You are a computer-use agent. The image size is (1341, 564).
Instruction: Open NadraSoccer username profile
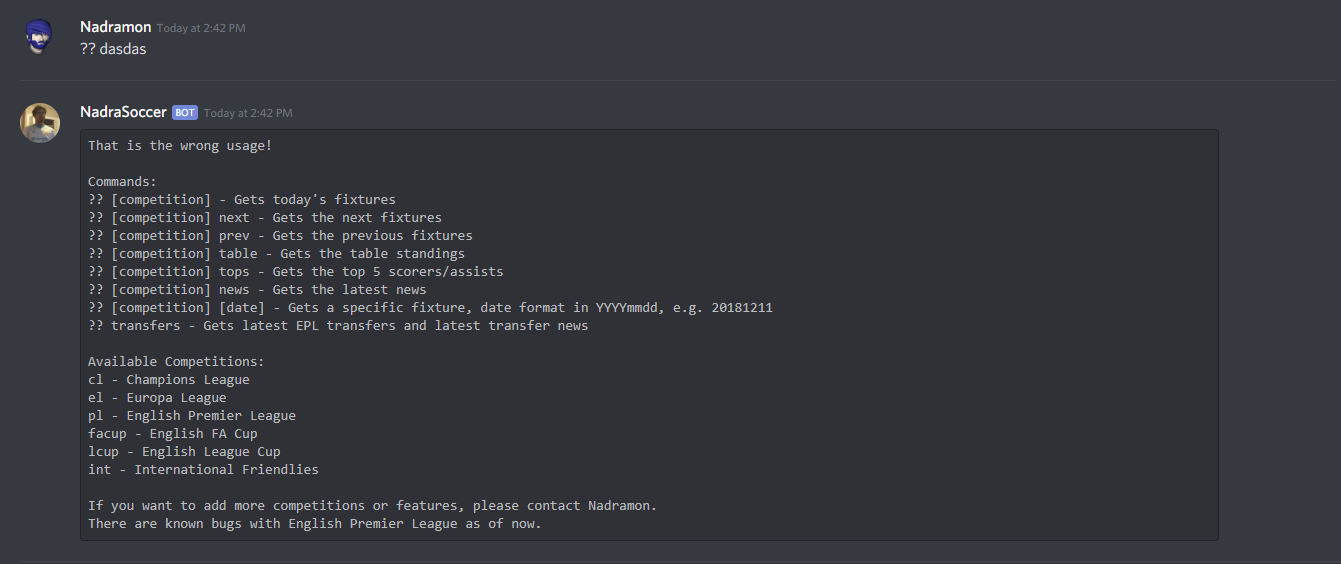(x=123, y=112)
